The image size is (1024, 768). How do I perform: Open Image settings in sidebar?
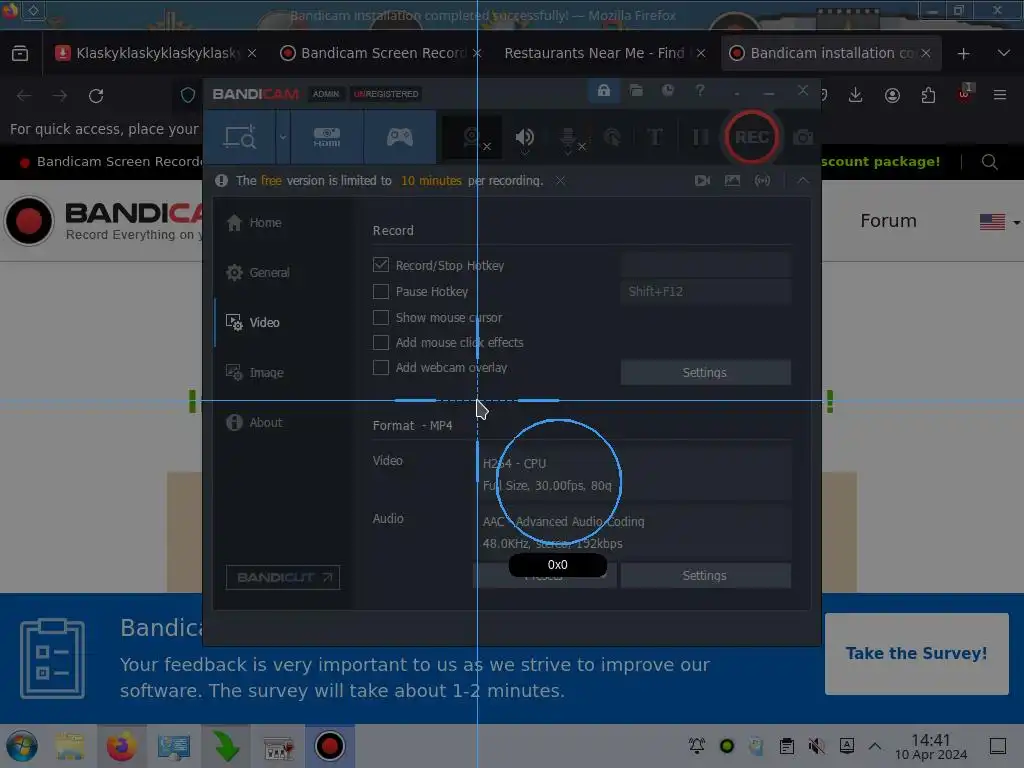(x=254, y=372)
